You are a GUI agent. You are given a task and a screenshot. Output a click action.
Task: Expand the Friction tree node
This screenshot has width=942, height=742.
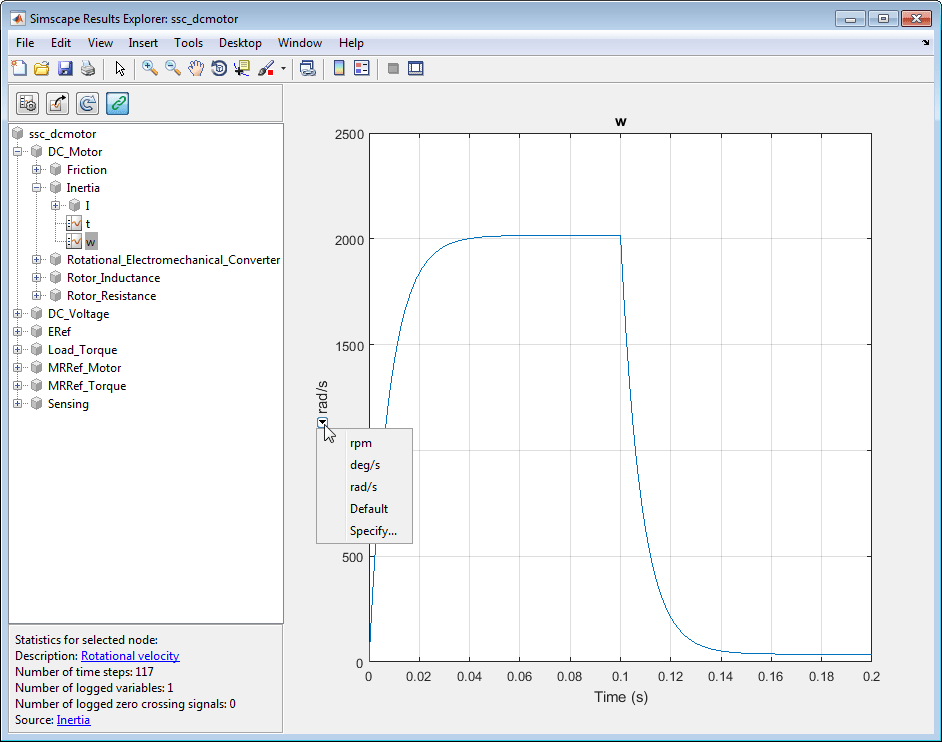pos(37,170)
